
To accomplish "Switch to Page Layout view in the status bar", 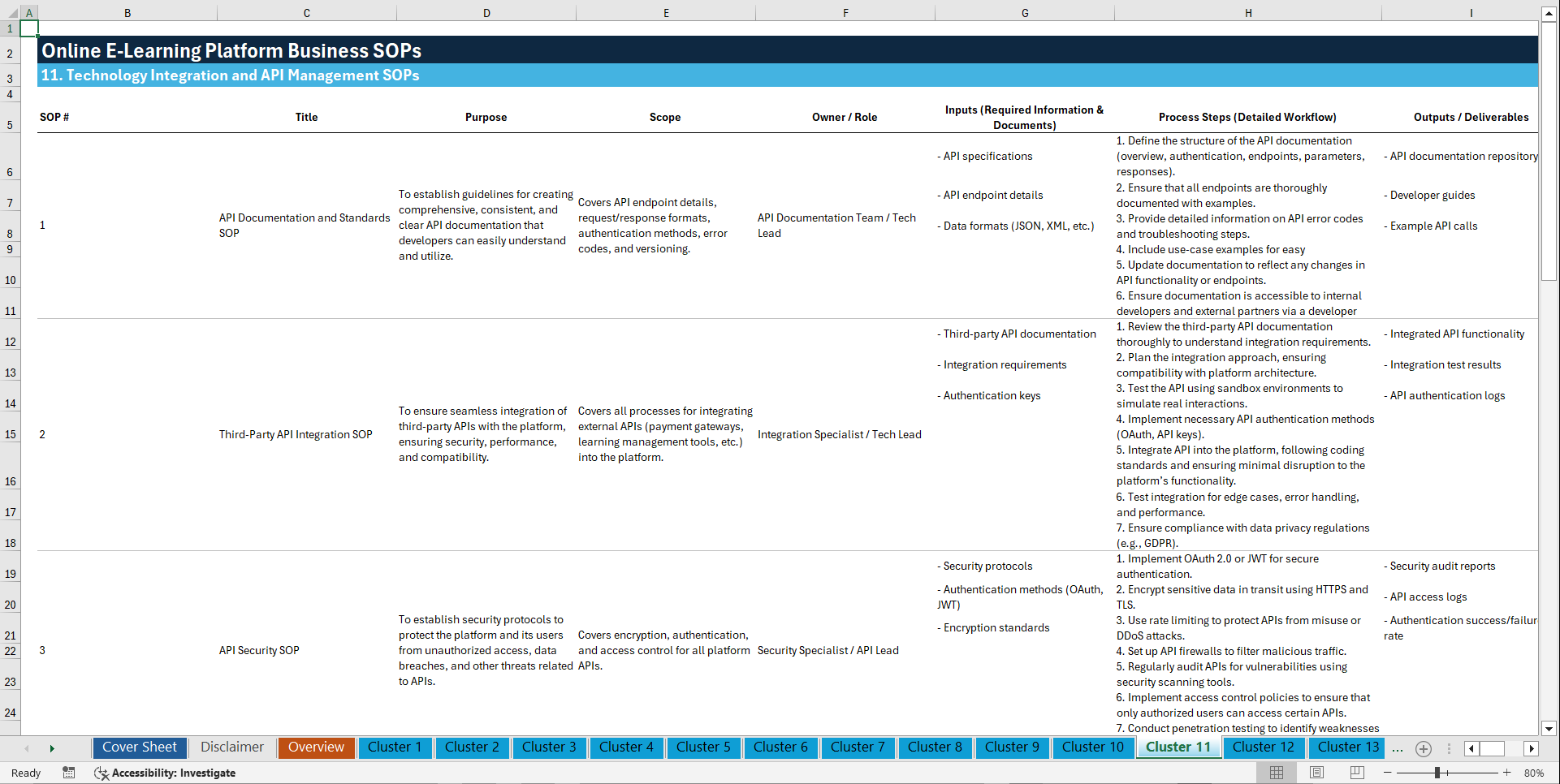I will click(x=1316, y=773).
